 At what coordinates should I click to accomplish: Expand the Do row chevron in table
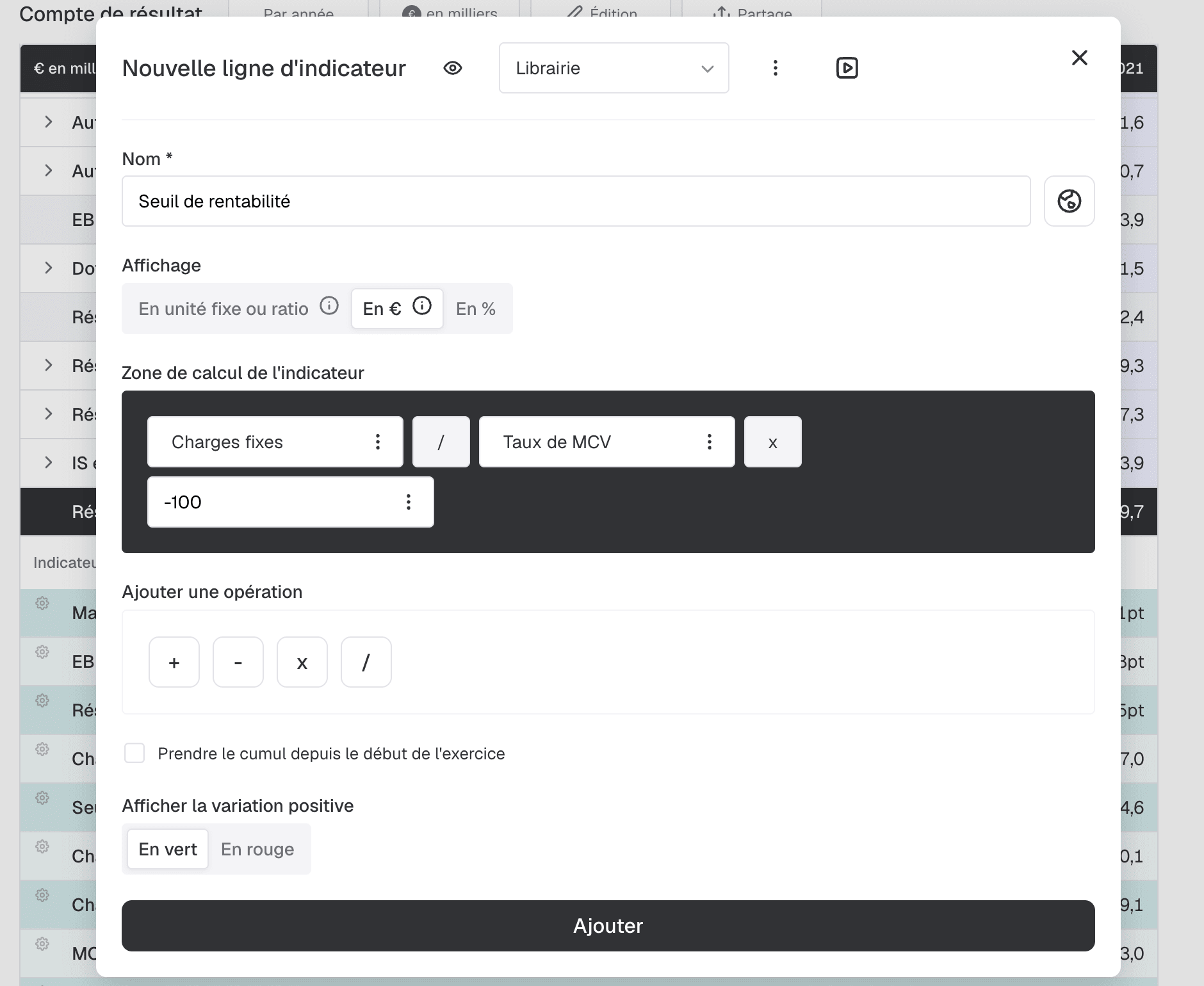(x=48, y=268)
